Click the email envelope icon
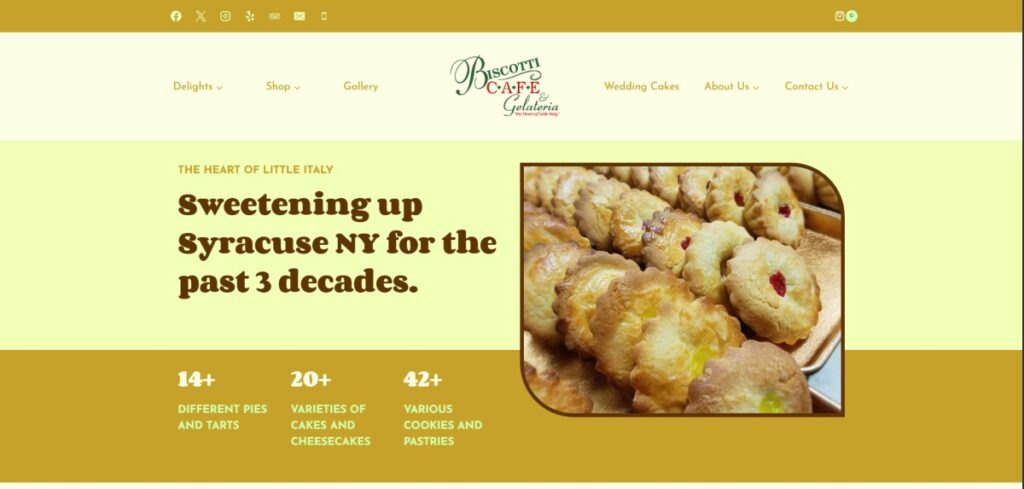Screen dimensions: 1024x489 pyautogui.click(x=299, y=16)
